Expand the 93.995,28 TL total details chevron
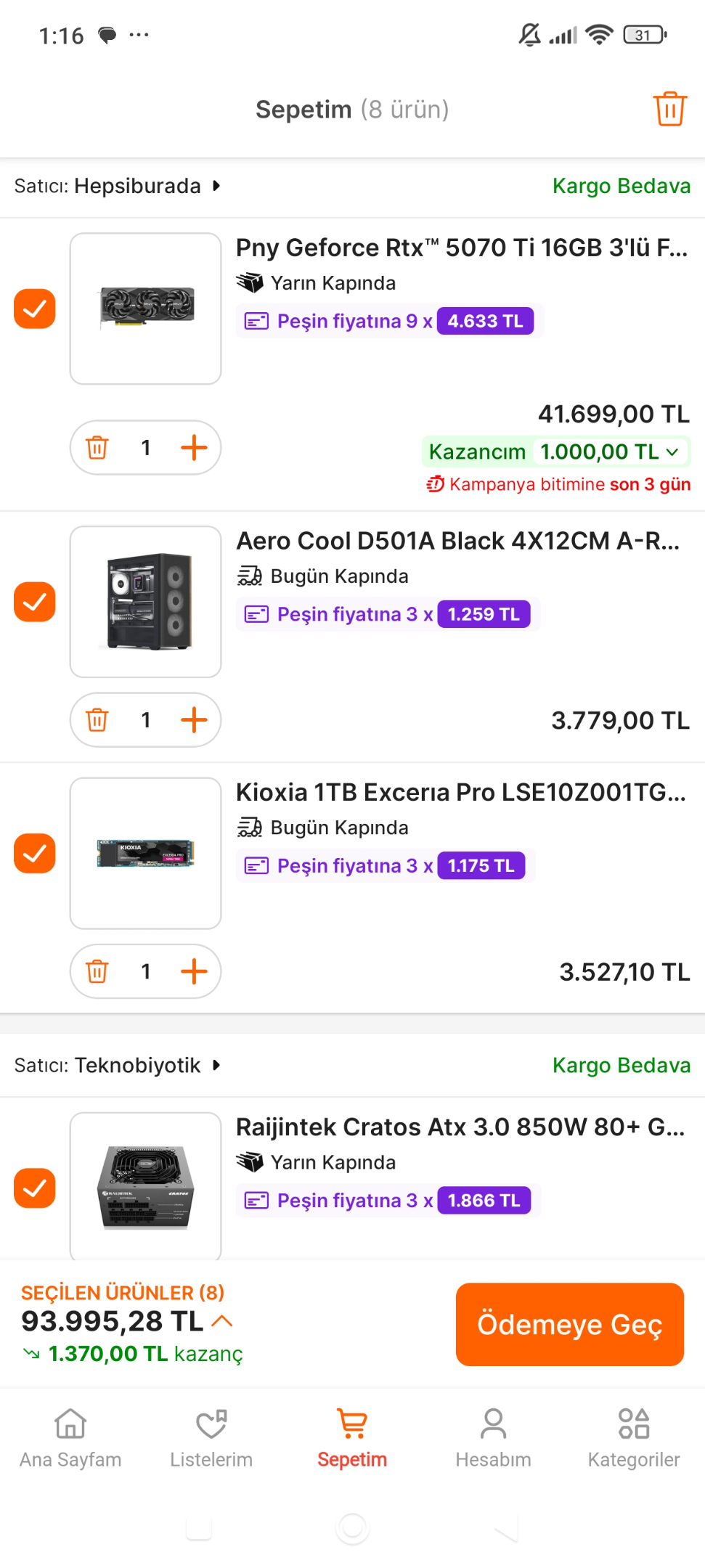Viewport: 705px width, 1568px height. click(222, 1320)
